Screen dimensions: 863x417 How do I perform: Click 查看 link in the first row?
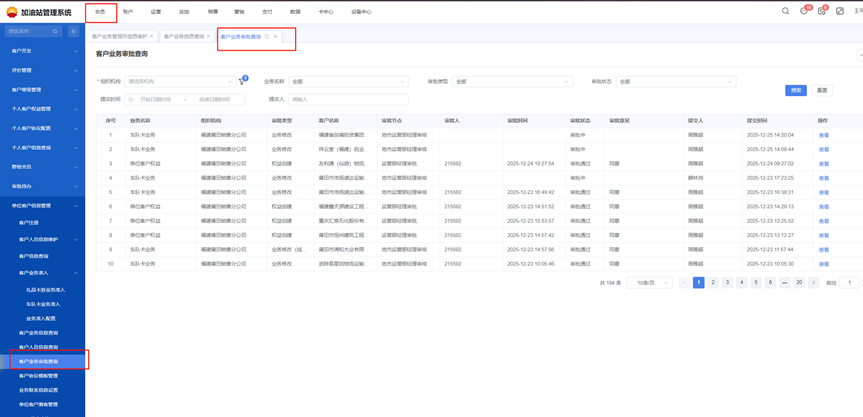[x=824, y=135]
